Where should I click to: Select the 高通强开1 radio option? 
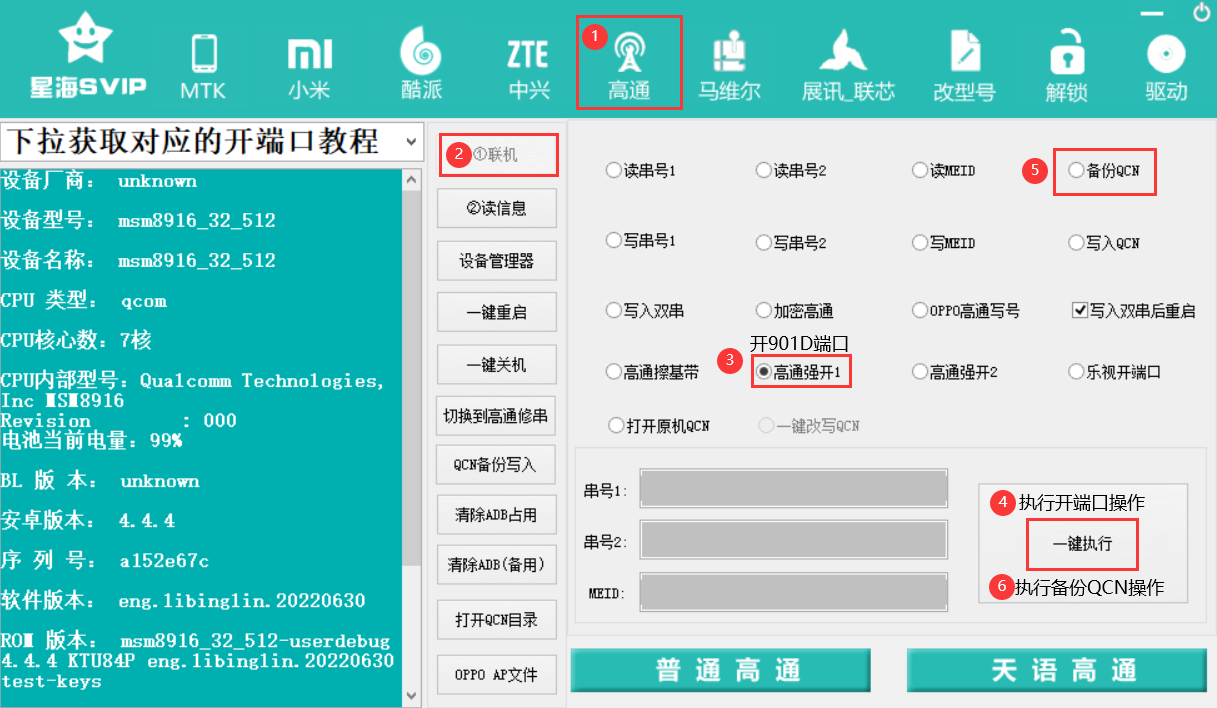coord(799,372)
